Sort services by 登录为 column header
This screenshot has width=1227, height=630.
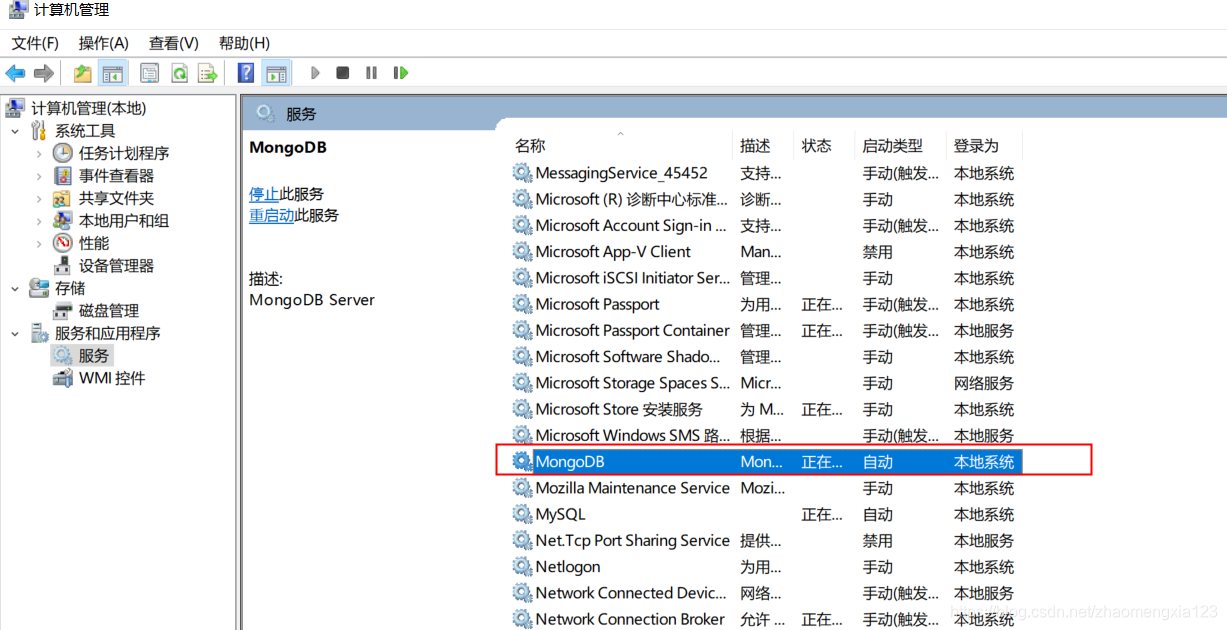click(x=976, y=146)
